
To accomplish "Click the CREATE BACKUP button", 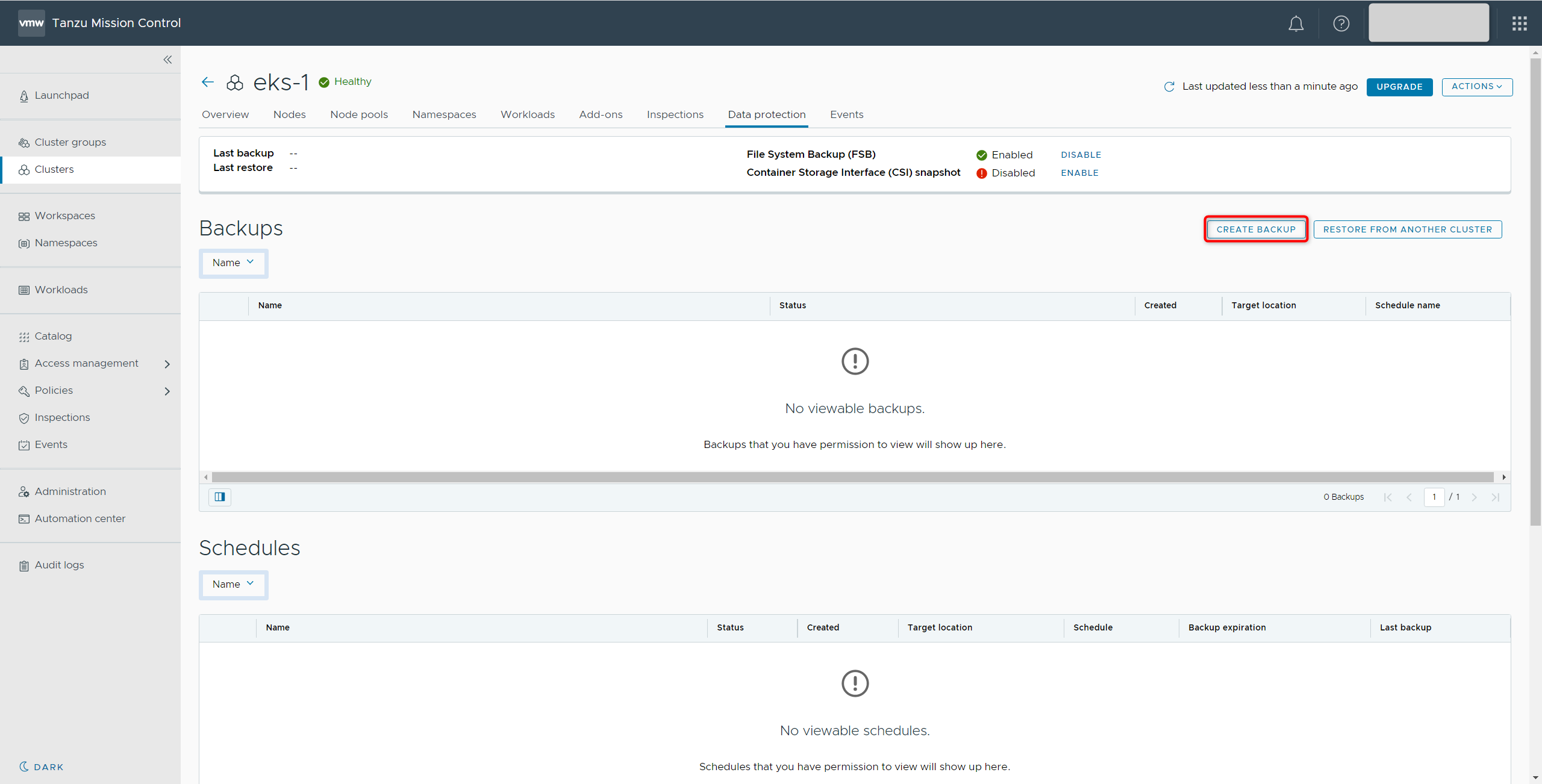I will pyautogui.click(x=1255, y=229).
